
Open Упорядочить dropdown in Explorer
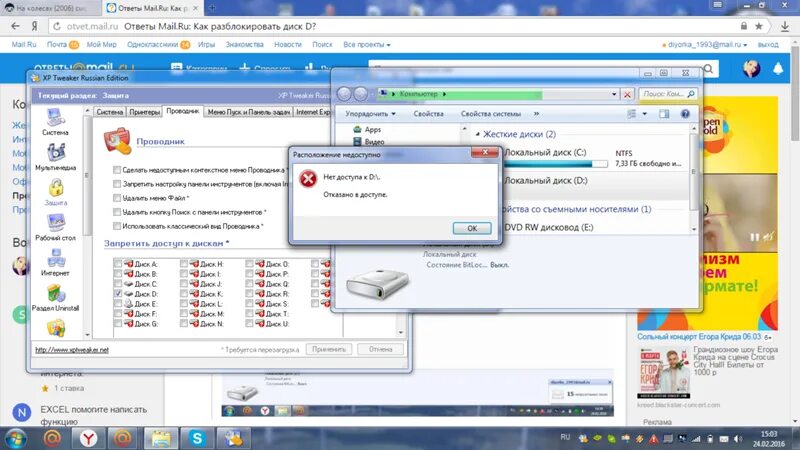[x=370, y=114]
